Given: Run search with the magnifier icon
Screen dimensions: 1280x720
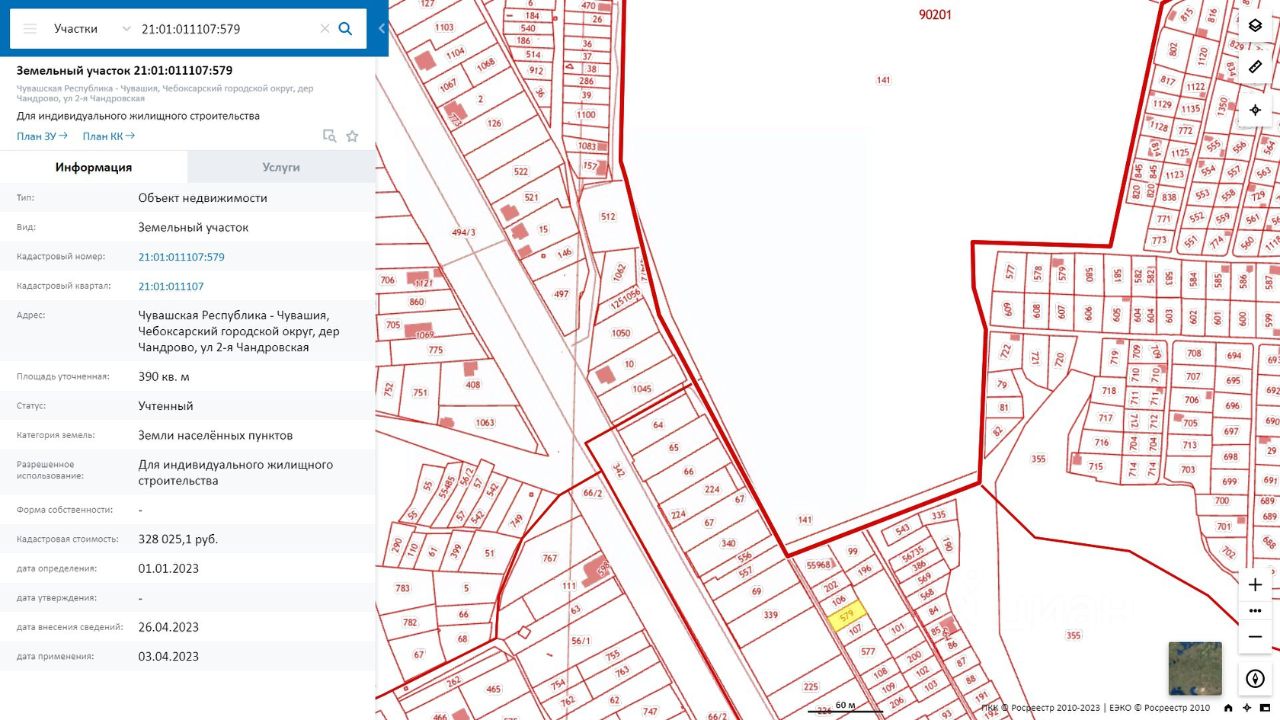Looking at the screenshot, I should click(346, 29).
